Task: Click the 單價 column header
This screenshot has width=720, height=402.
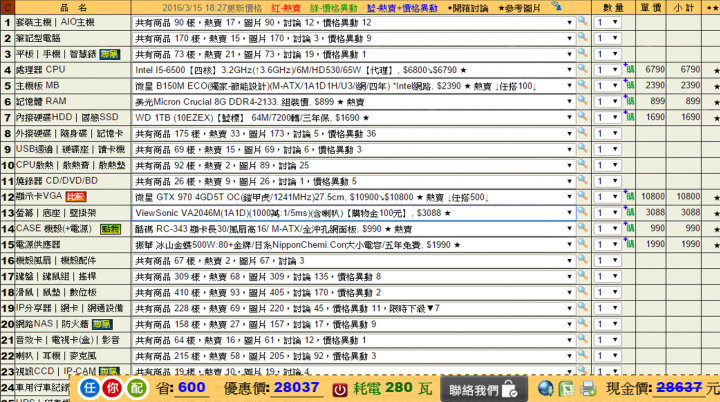Action: pyautogui.click(x=651, y=8)
